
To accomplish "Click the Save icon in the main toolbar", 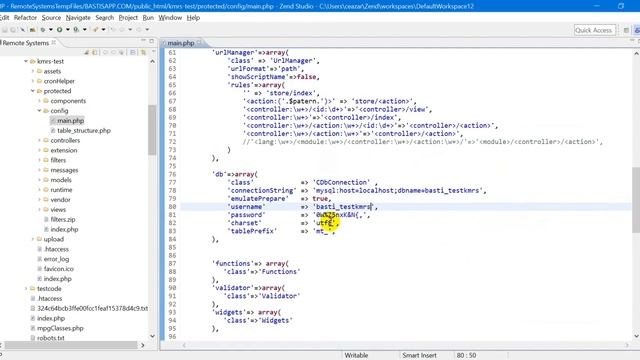I will coord(4,29).
